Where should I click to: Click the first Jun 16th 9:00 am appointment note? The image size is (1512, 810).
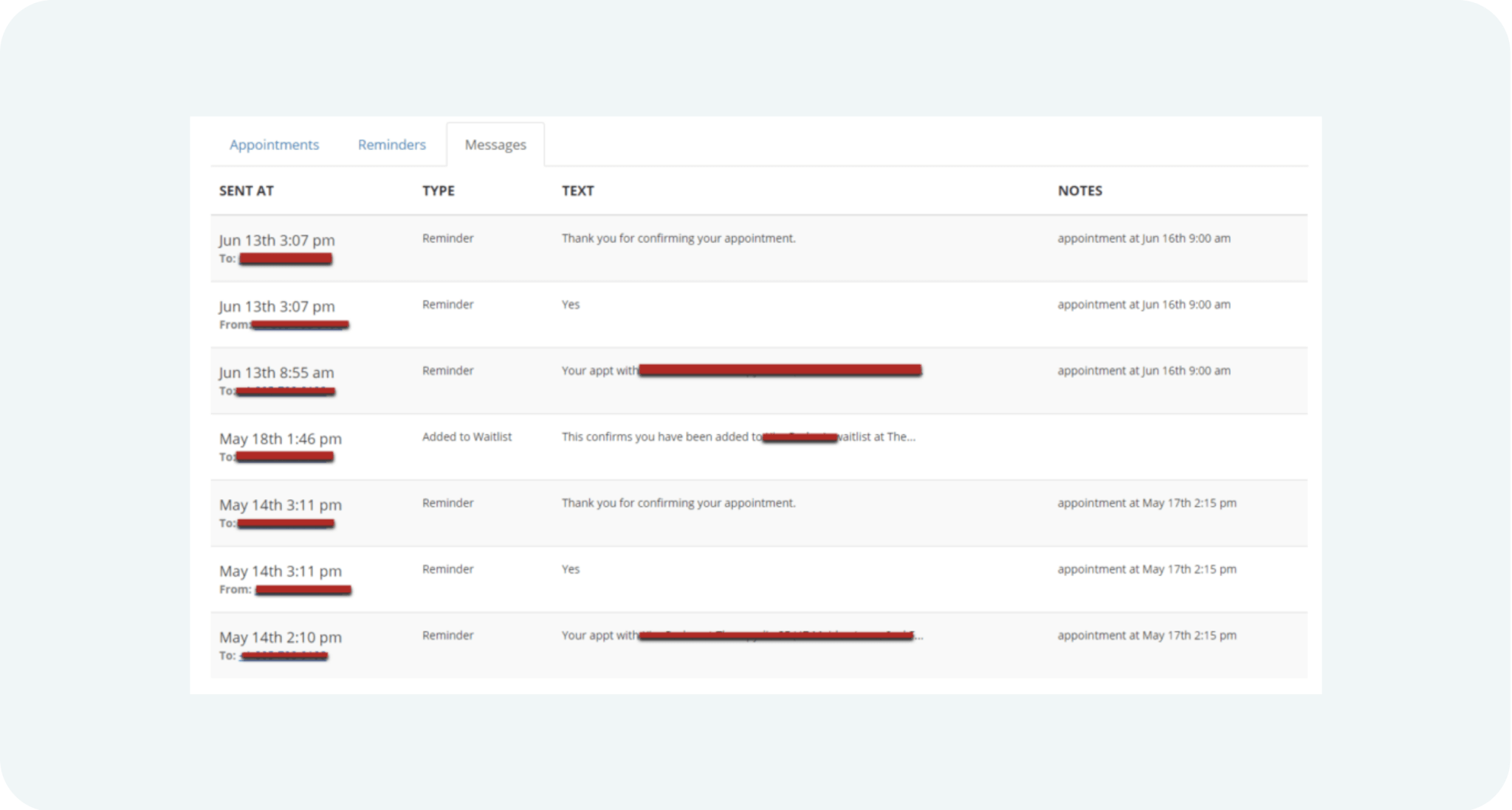tap(1143, 238)
